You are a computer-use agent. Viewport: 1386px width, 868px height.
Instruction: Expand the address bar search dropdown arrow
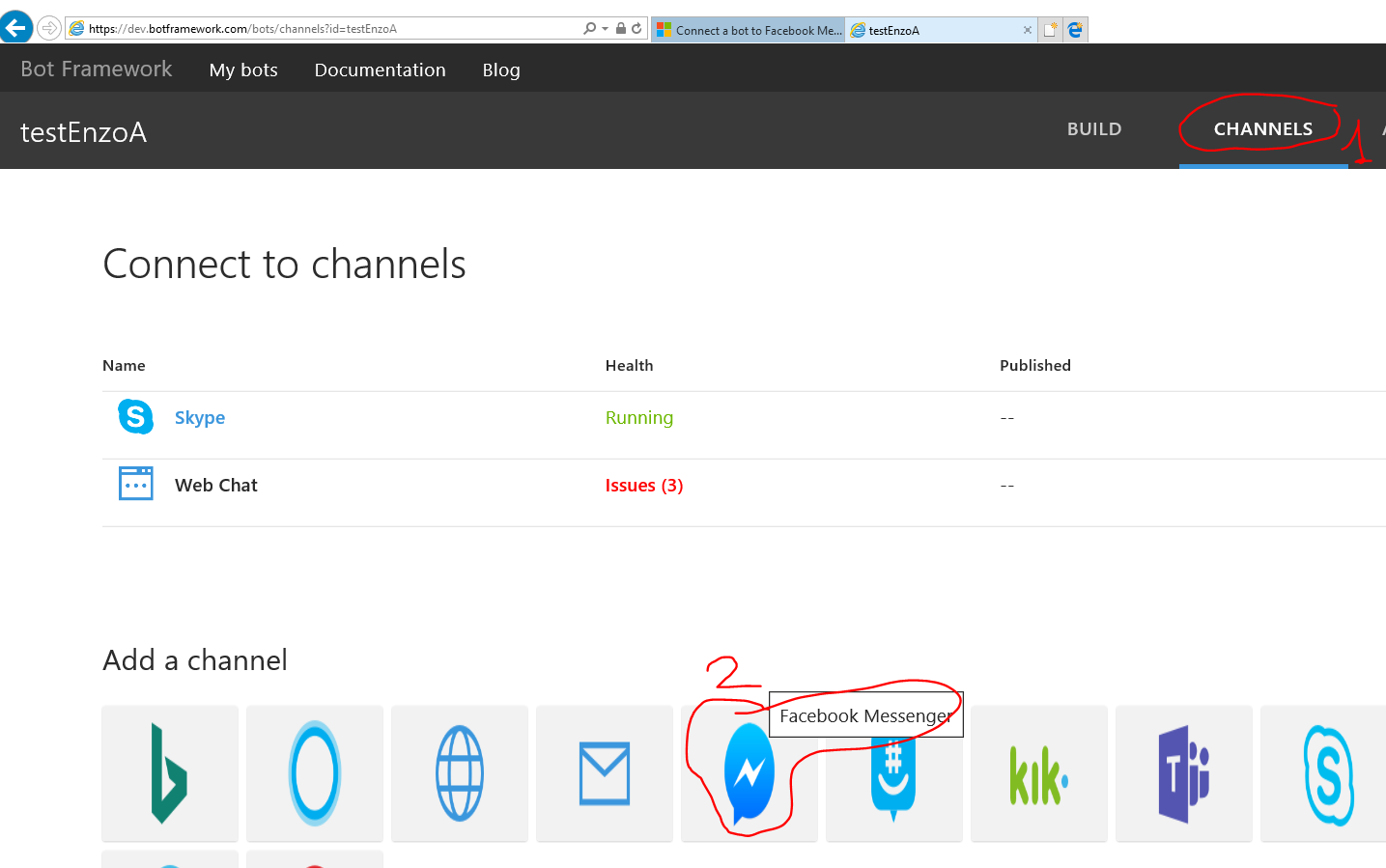click(605, 29)
